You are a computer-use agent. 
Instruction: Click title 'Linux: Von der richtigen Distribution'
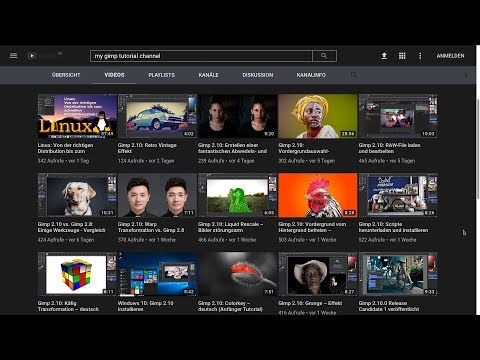click(66, 148)
